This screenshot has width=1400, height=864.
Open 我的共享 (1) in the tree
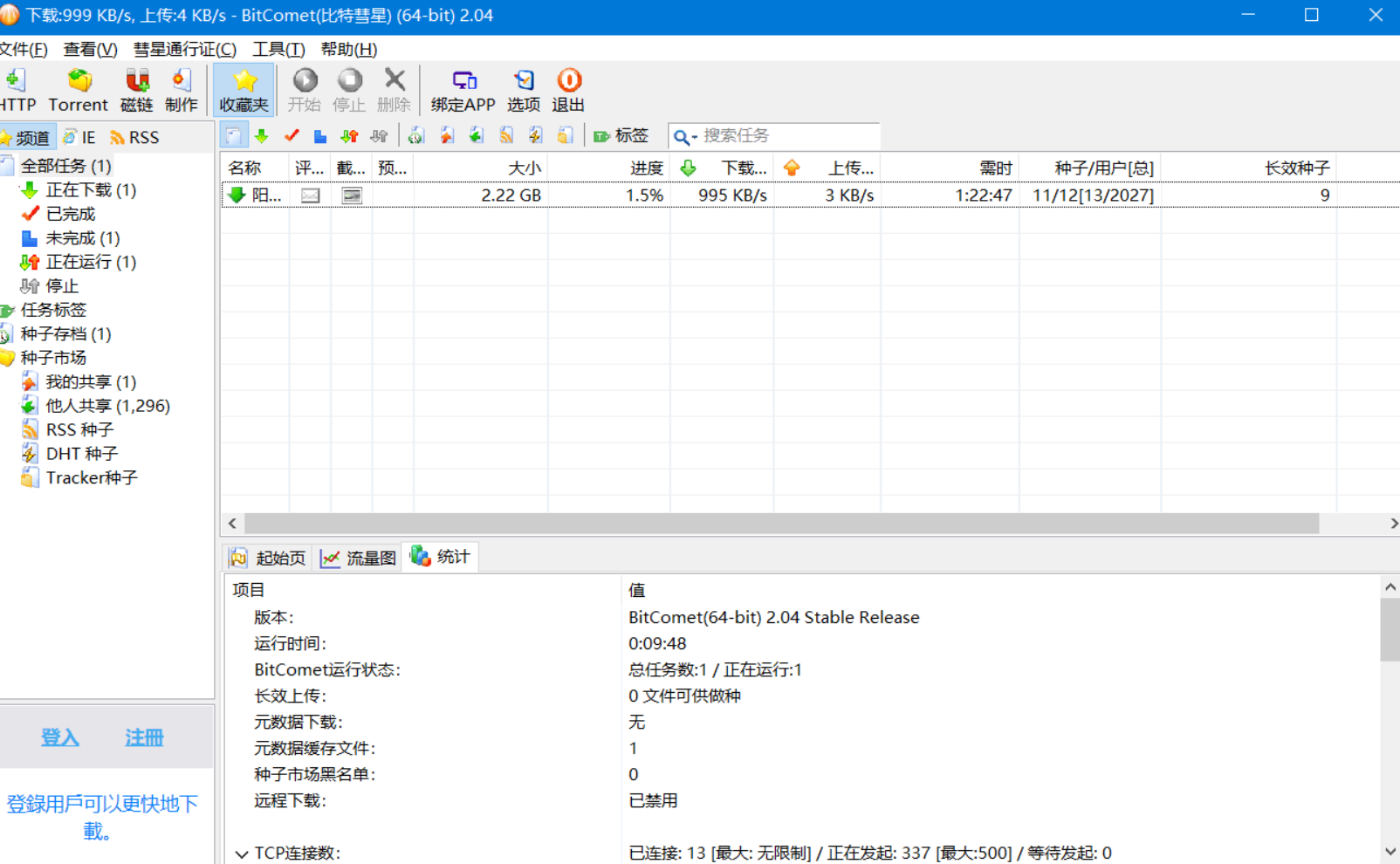click(91, 381)
